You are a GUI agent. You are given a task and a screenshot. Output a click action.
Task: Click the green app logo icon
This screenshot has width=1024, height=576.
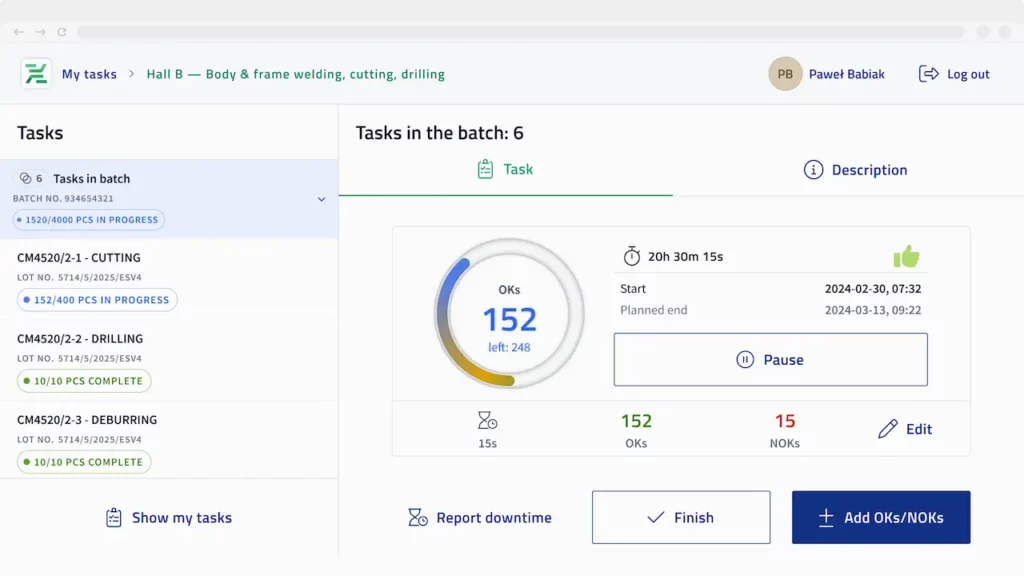point(36,74)
